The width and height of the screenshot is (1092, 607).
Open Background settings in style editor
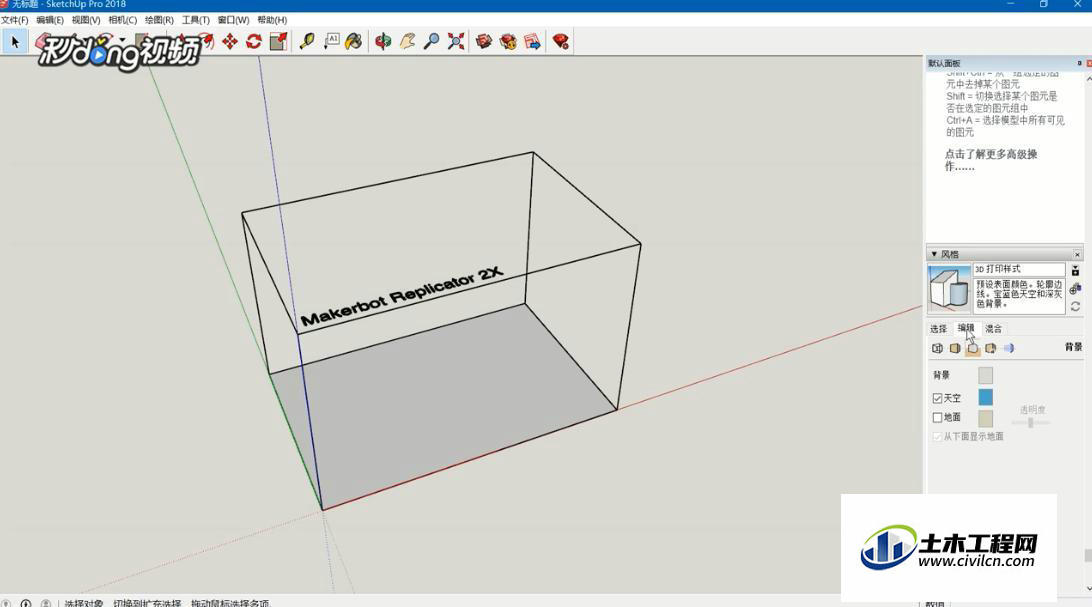click(x=973, y=348)
